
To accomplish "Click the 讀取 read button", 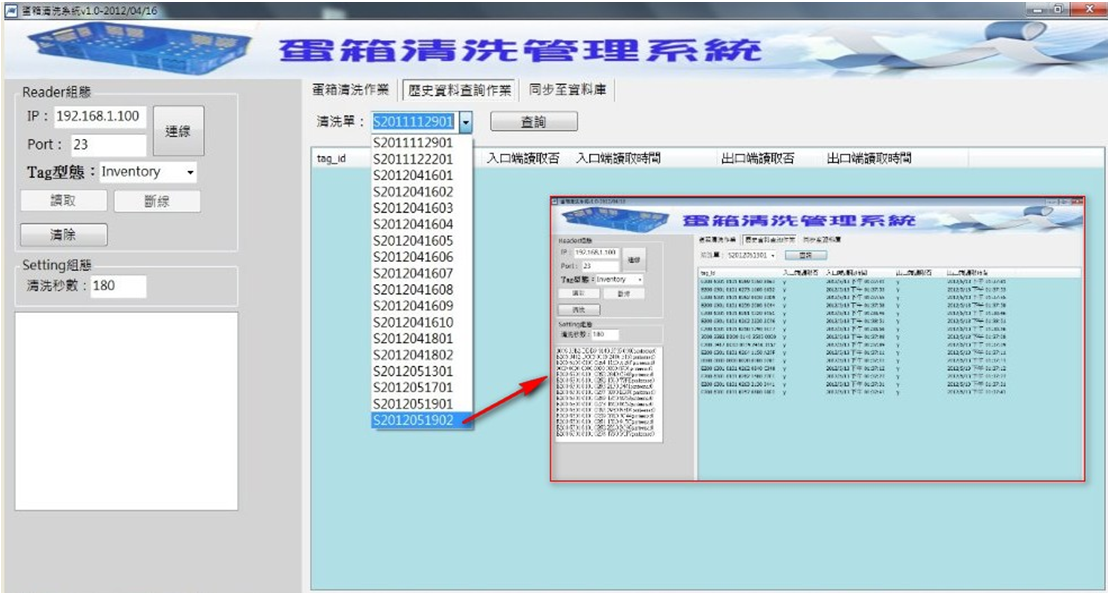I will point(63,201).
